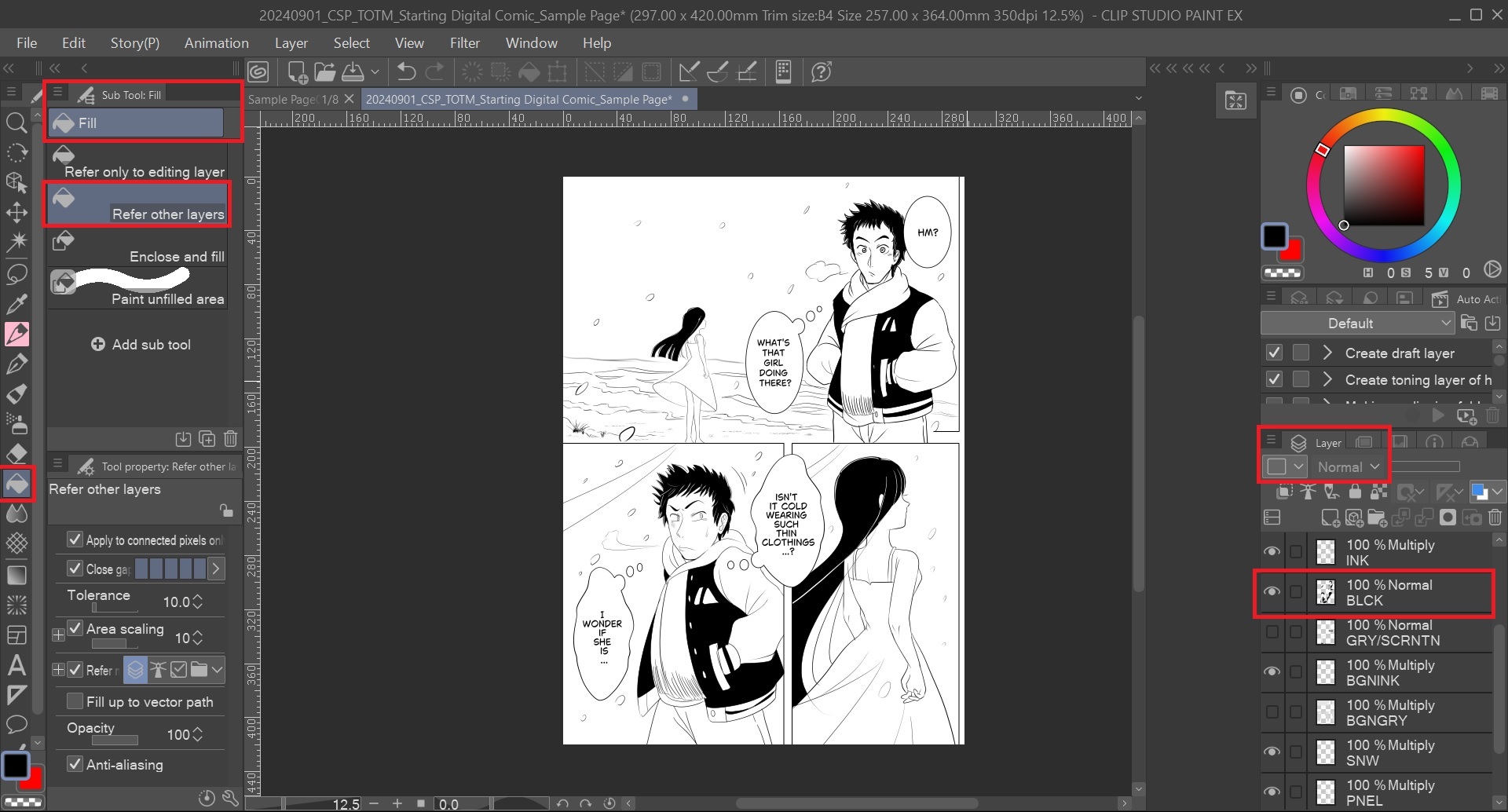This screenshot has height=812, width=1508.
Task: Click the Open file folder icon
Action: [324, 72]
